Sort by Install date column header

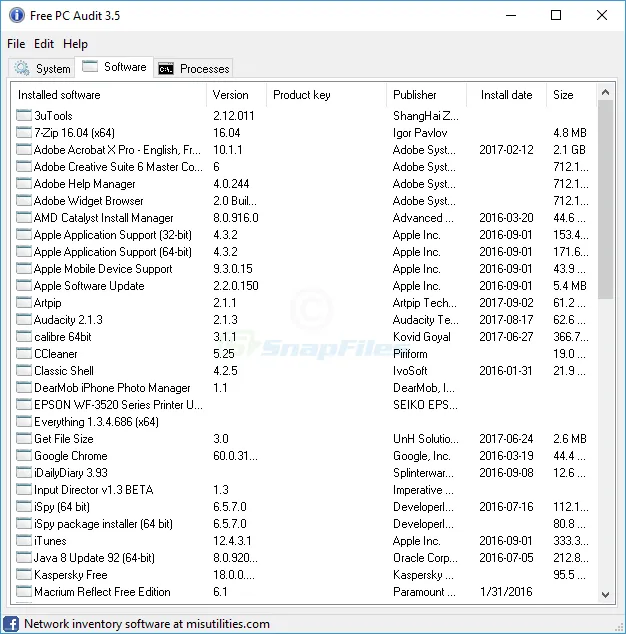[506, 95]
